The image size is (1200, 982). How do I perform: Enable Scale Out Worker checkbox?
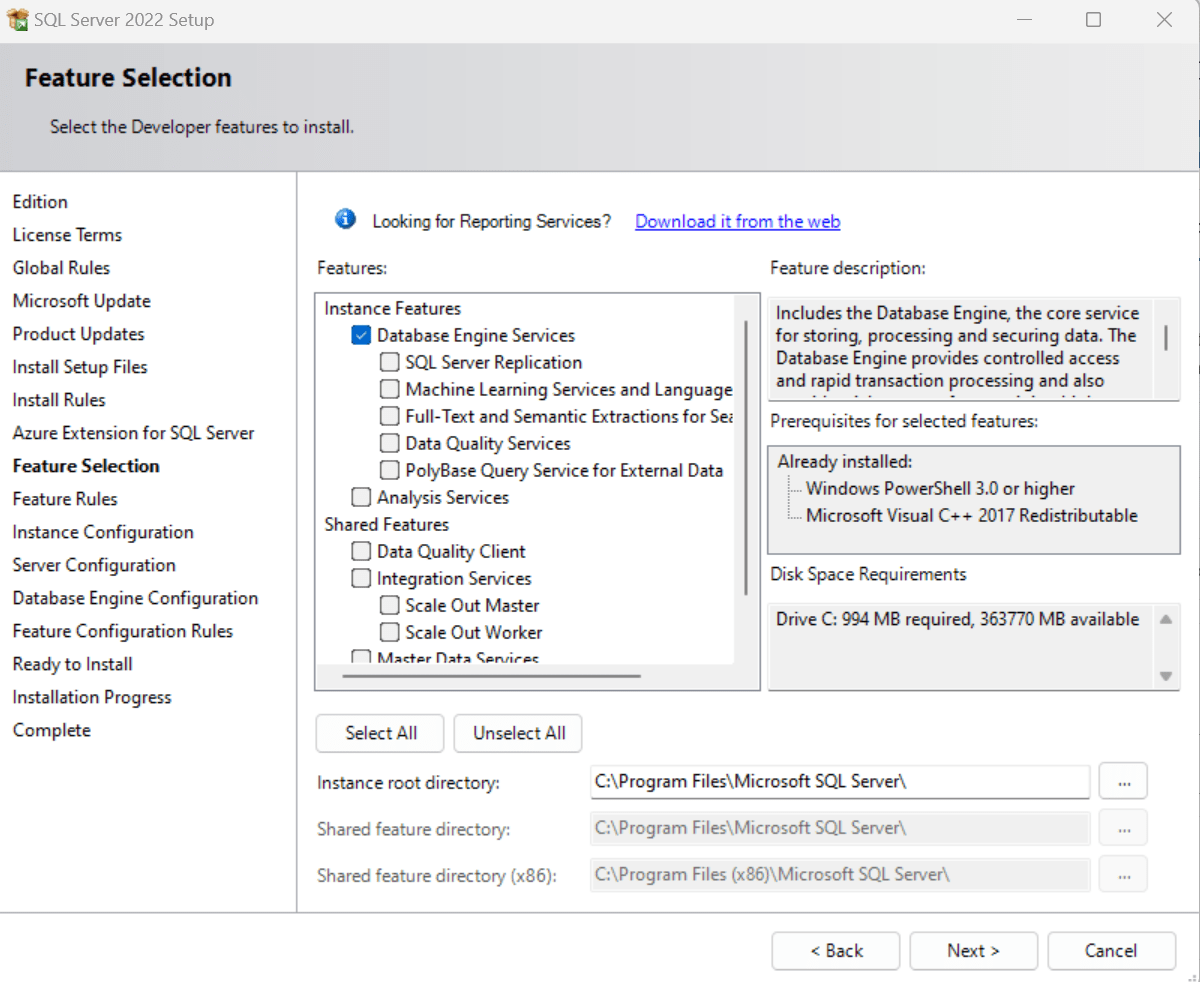coord(389,633)
